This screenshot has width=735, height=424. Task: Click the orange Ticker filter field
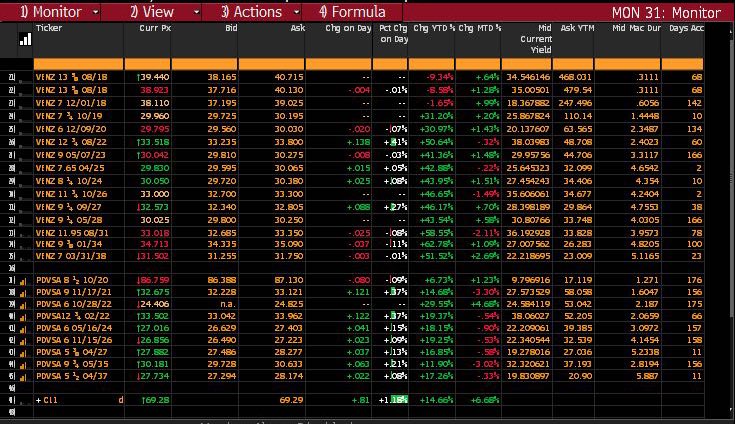tap(78, 64)
